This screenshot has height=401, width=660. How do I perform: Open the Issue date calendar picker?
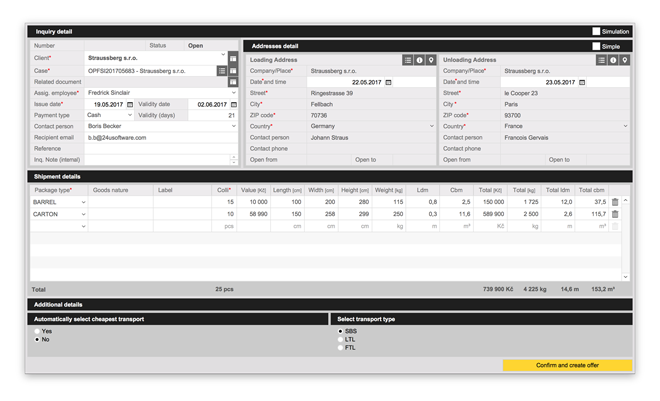[130, 104]
